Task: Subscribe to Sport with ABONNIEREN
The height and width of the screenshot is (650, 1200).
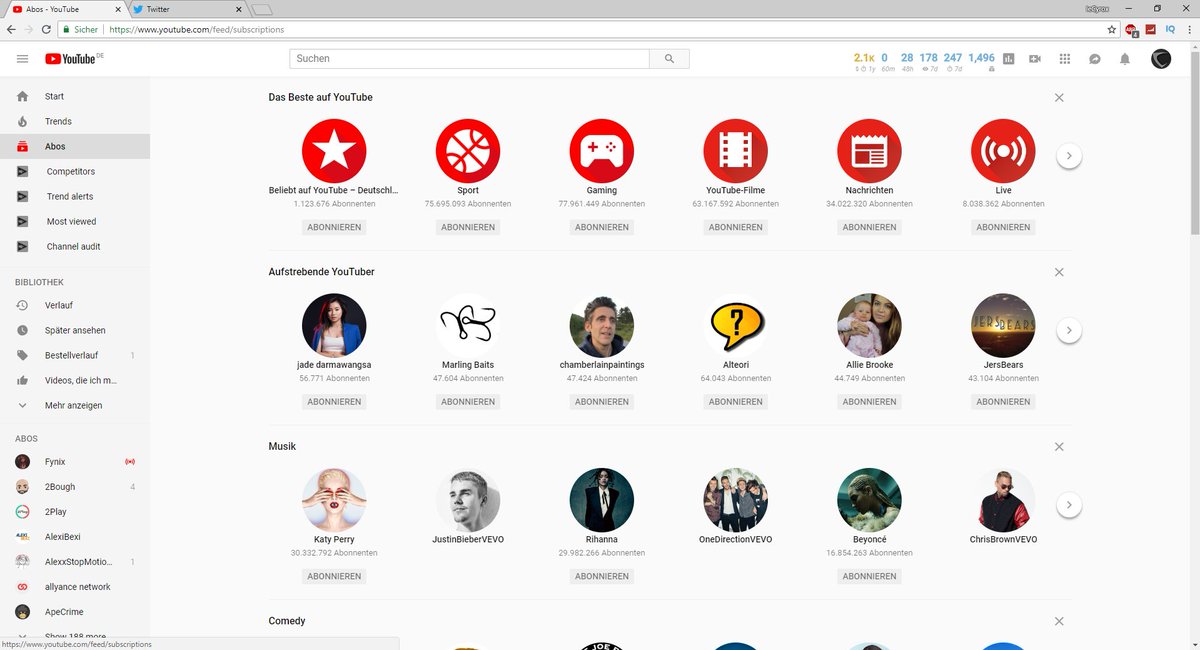Action: point(468,227)
